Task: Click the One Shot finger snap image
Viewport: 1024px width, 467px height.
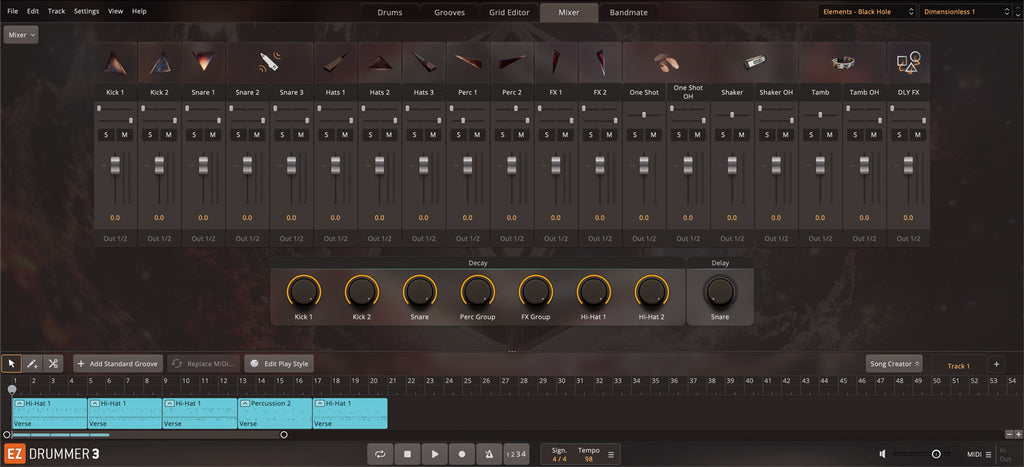Action: pyautogui.click(x=666, y=63)
